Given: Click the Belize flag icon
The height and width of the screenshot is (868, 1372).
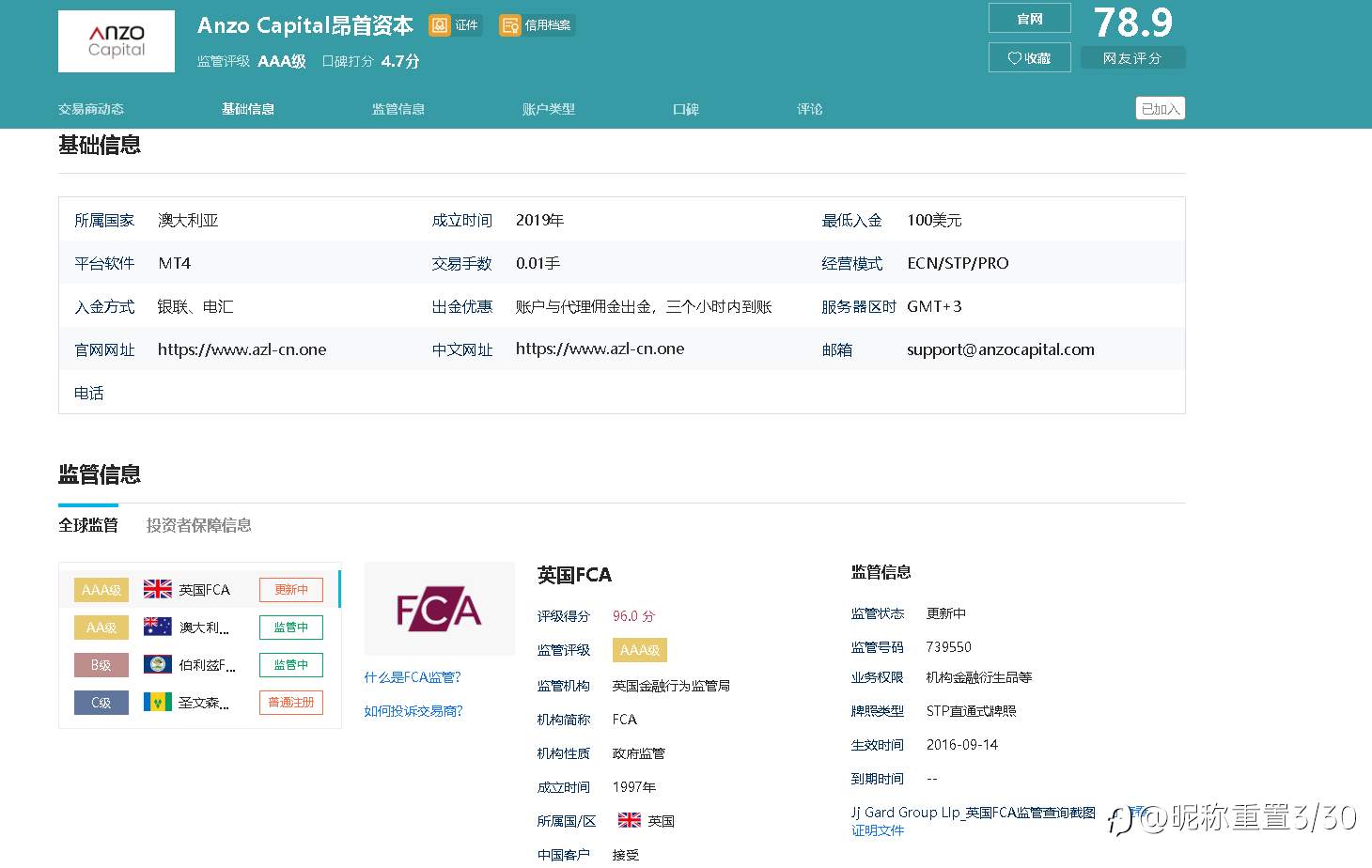Looking at the screenshot, I should pyautogui.click(x=158, y=664).
